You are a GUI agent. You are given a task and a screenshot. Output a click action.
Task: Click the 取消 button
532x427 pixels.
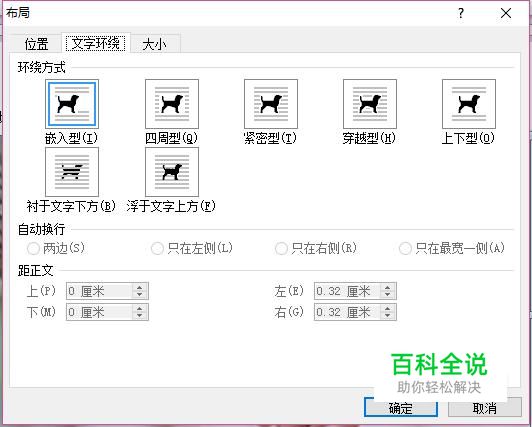(x=484, y=408)
